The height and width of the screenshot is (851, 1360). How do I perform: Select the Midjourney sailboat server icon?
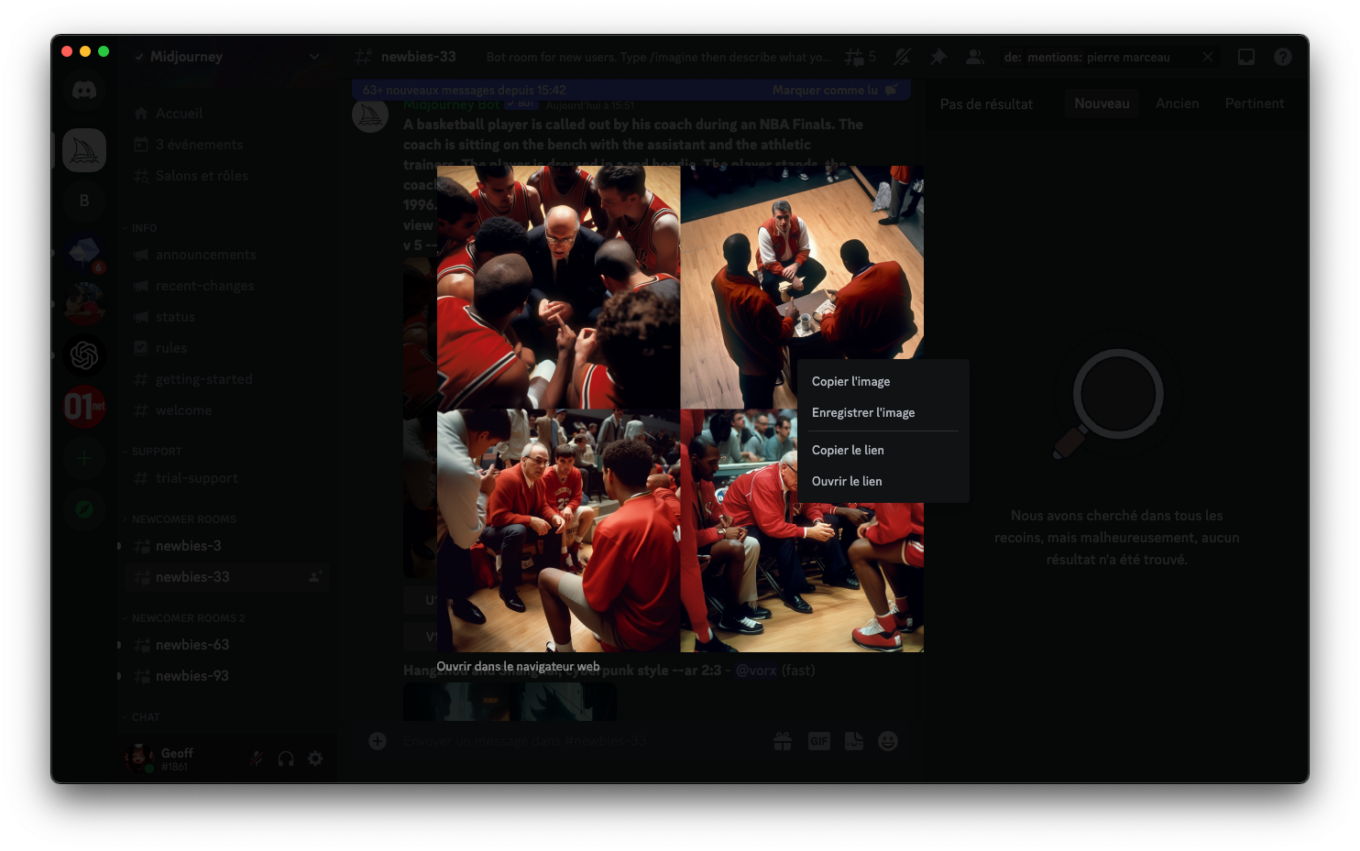(x=84, y=151)
